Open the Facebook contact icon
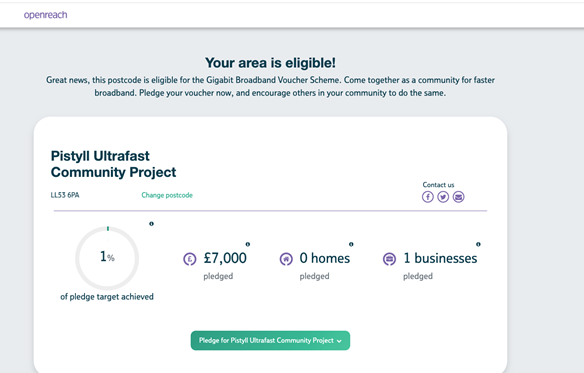Viewport: 584px width, 373px height. coord(428,197)
